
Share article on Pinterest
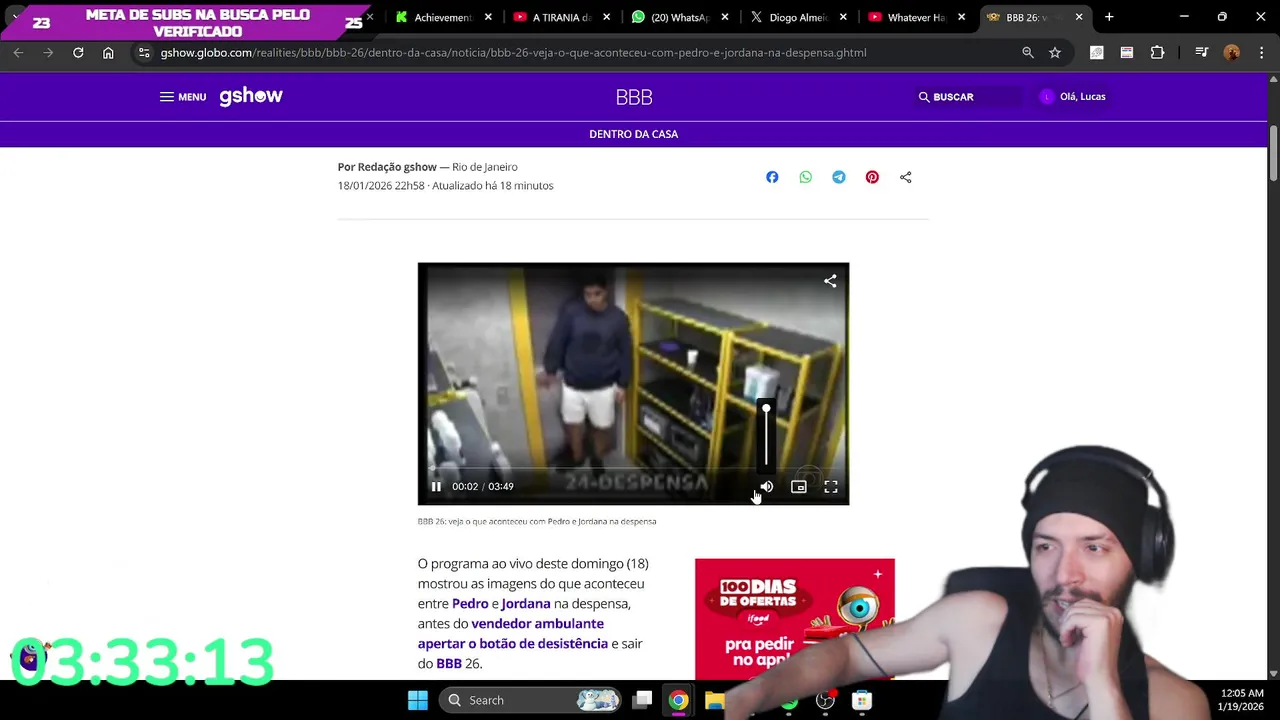tap(872, 177)
